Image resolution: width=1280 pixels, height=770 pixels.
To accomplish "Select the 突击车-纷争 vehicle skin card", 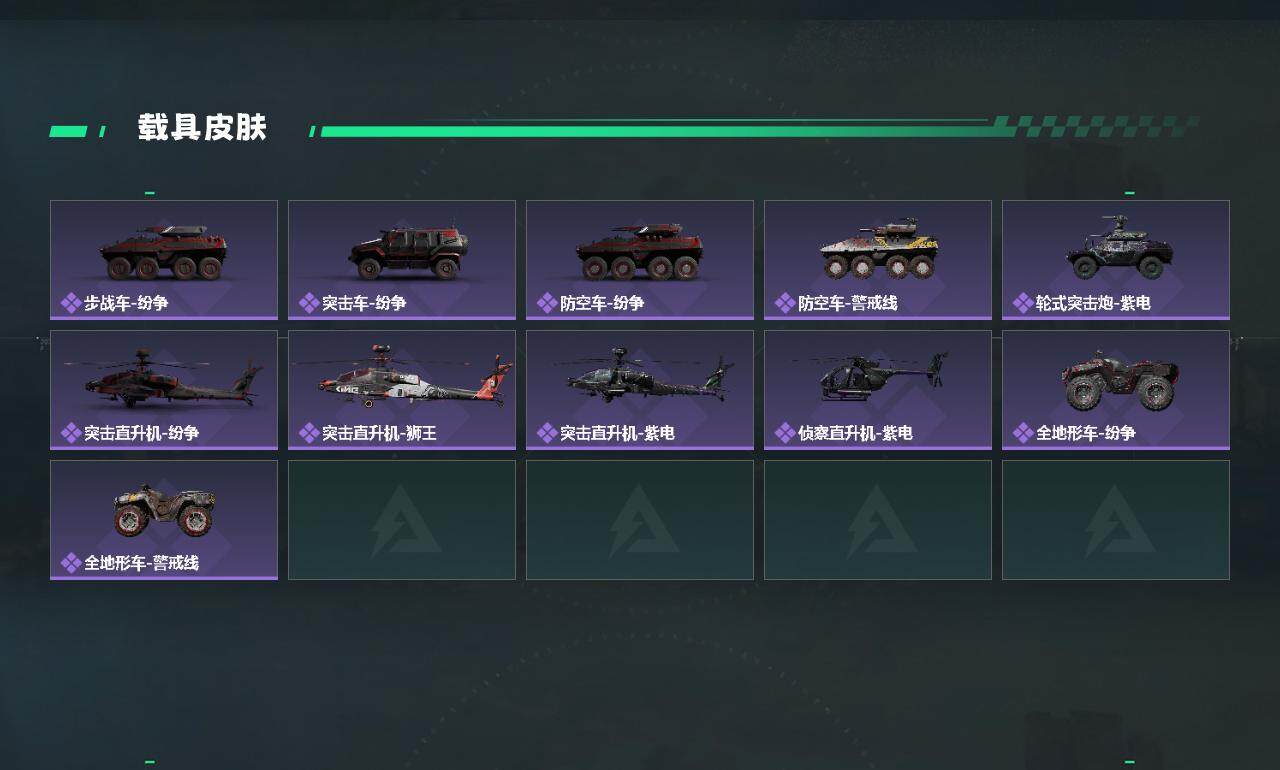I will (x=402, y=260).
